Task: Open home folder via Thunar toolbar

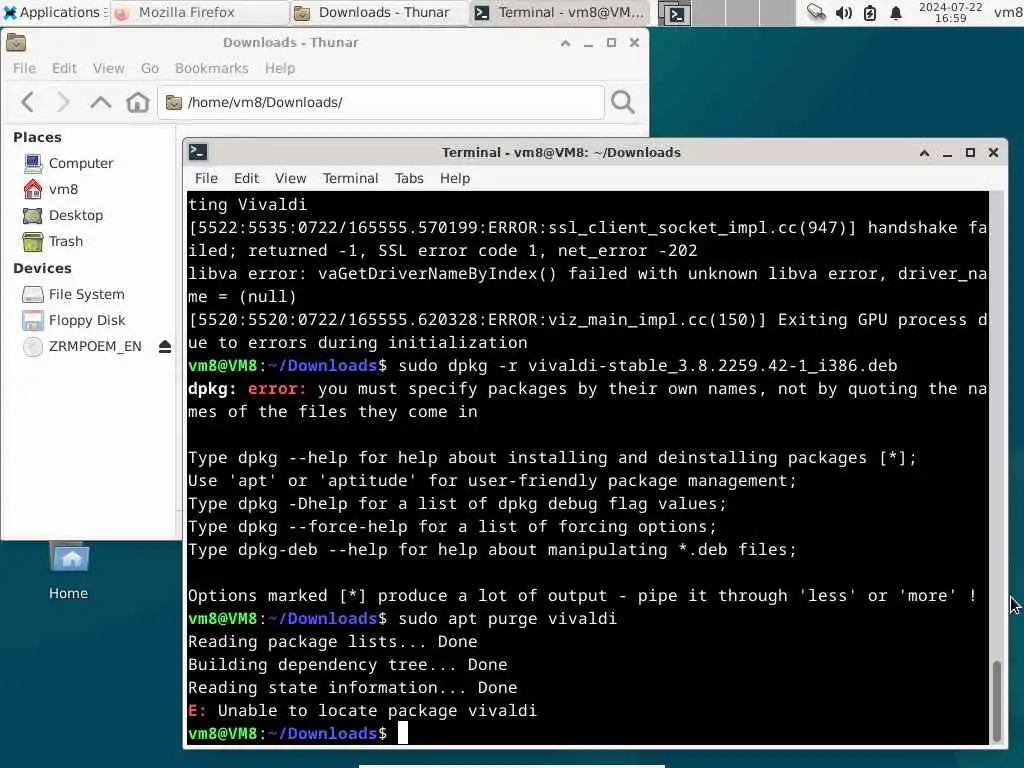Action: click(x=138, y=102)
